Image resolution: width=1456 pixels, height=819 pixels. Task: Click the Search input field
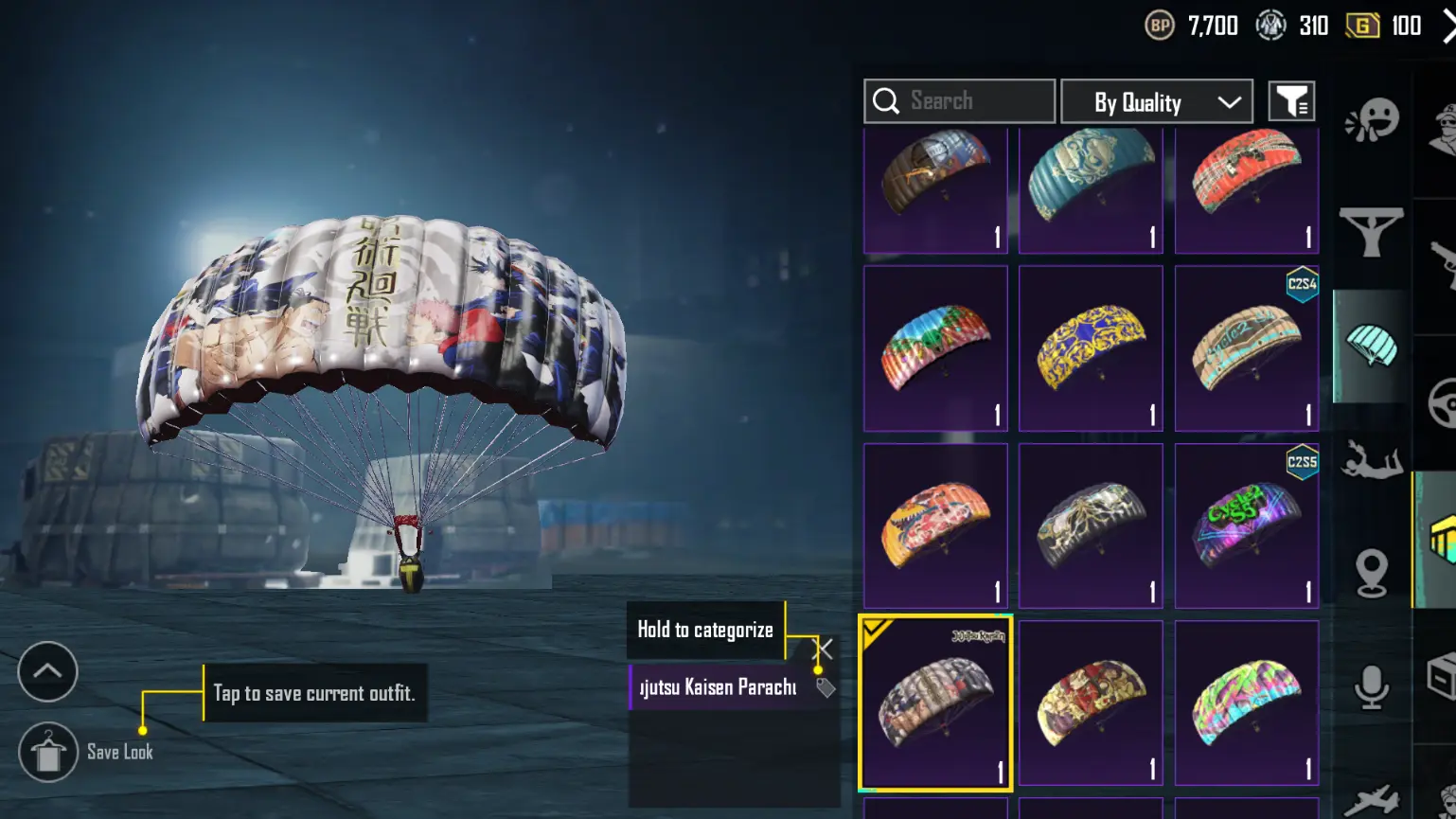pos(959,101)
